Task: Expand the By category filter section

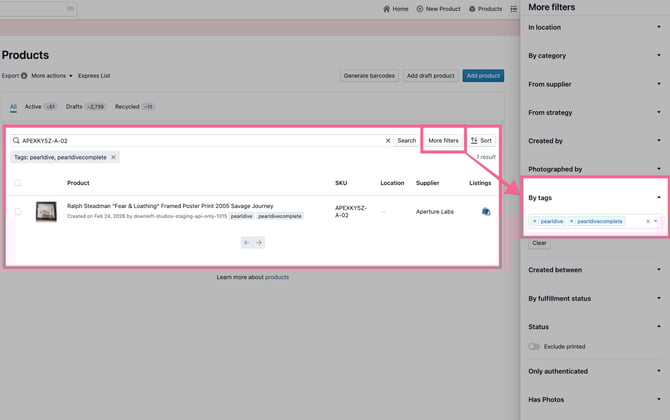Action: (x=594, y=56)
